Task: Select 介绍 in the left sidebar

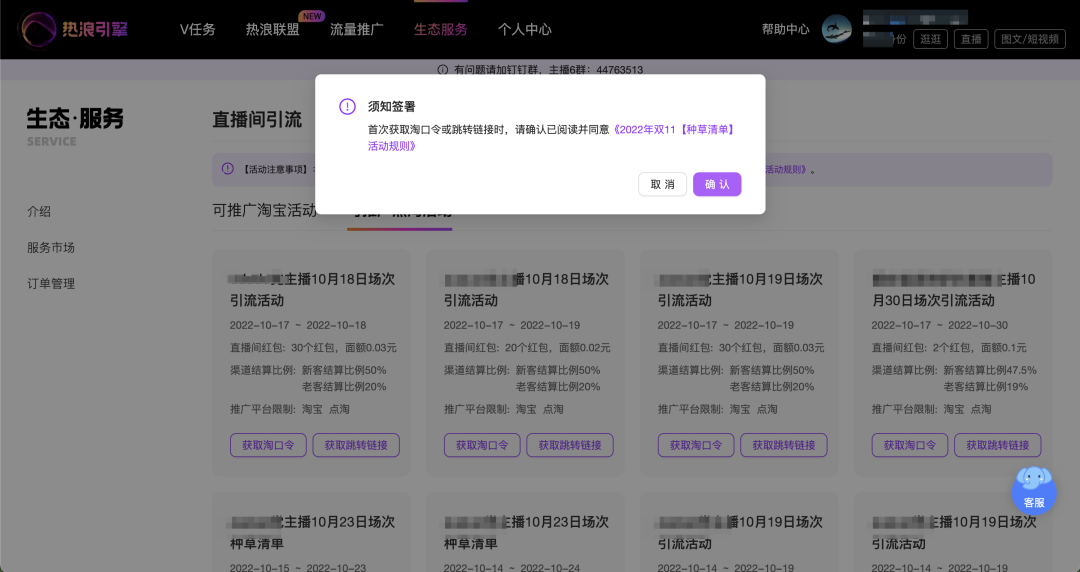Action: pos(39,212)
